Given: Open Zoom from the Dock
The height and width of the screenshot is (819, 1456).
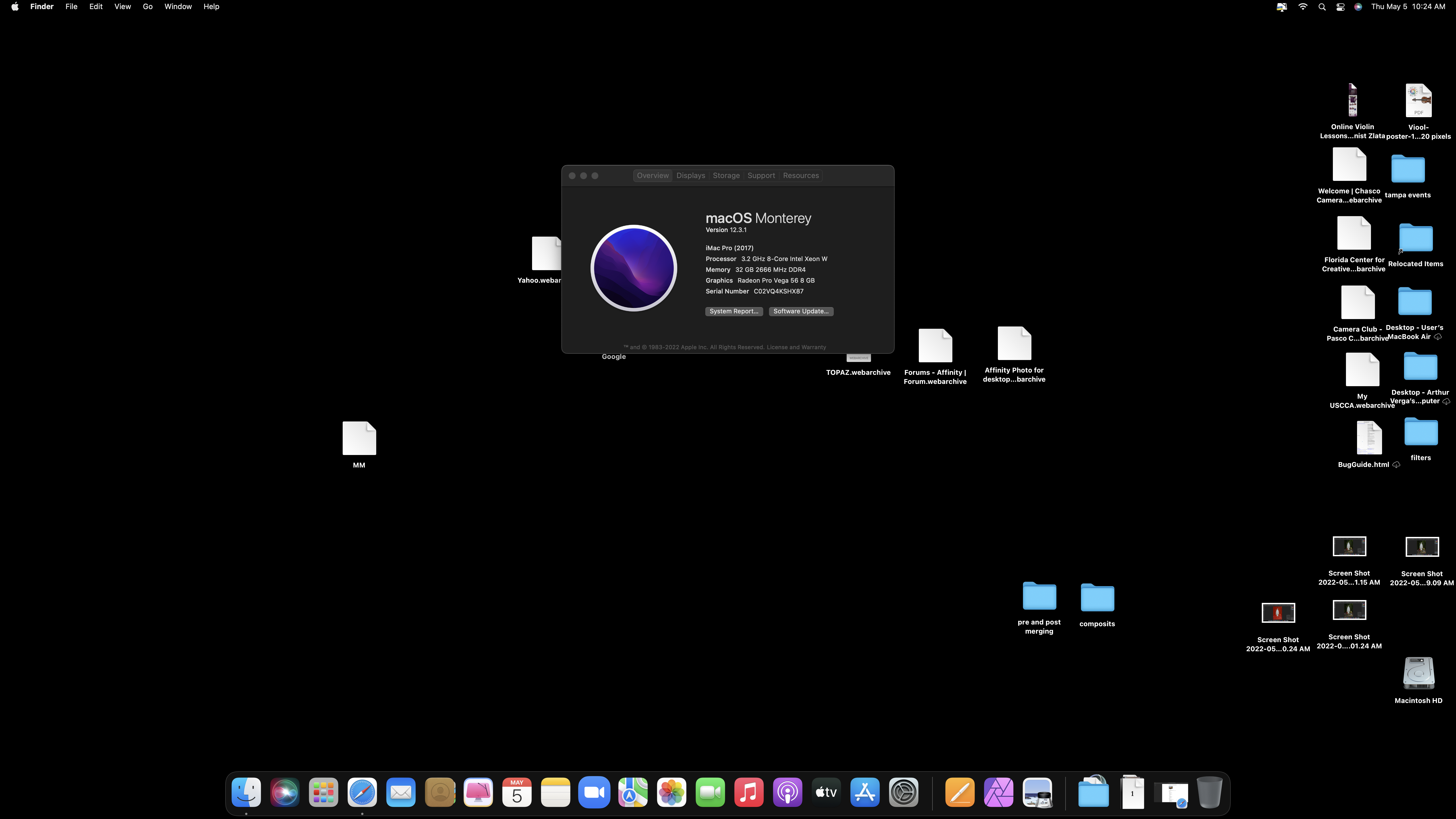Looking at the screenshot, I should pyautogui.click(x=594, y=793).
